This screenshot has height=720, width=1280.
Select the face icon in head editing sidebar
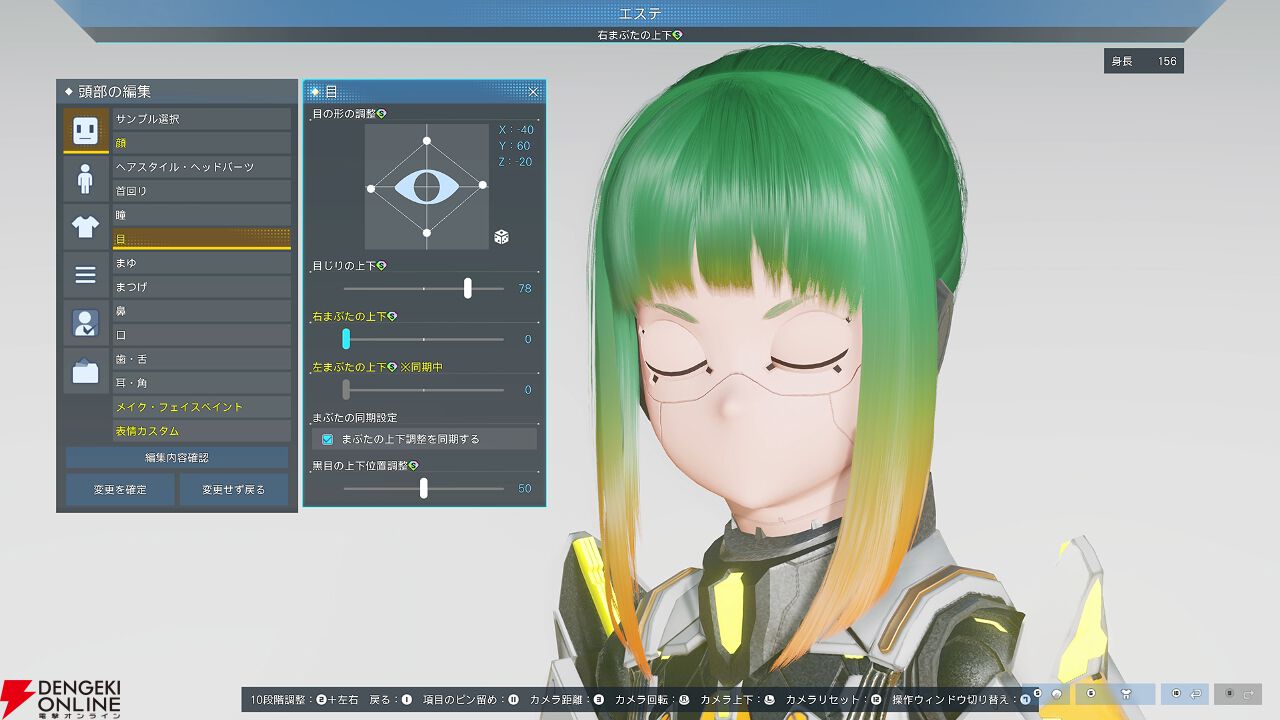point(86,130)
